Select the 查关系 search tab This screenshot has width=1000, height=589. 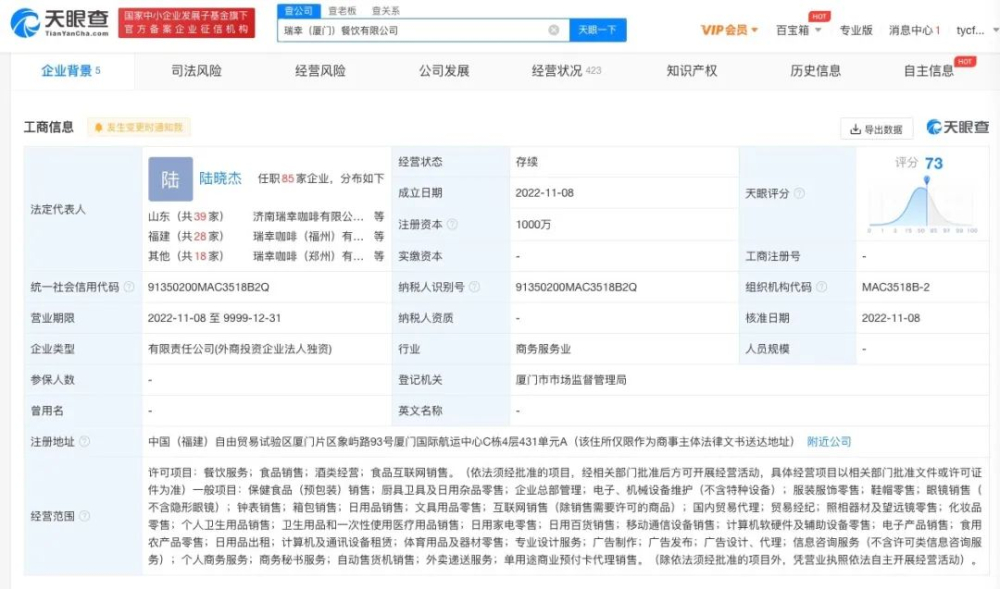coord(386,11)
